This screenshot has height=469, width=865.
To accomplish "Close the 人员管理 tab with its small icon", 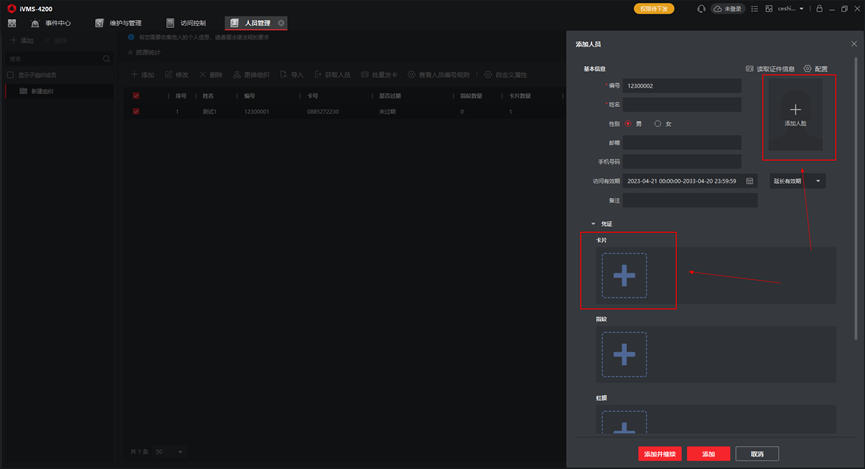I will click(x=281, y=23).
